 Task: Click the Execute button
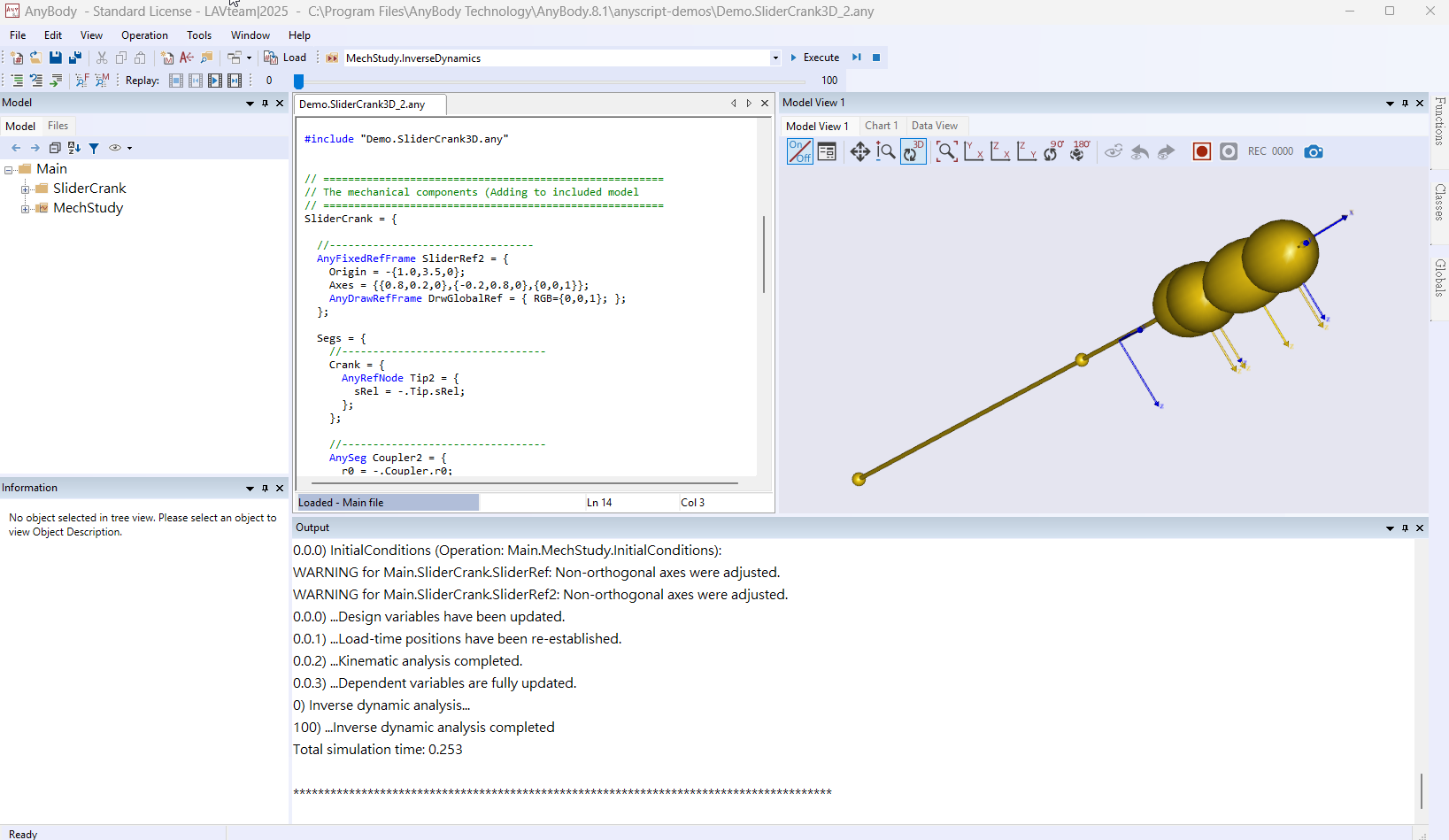pyautogui.click(x=814, y=58)
